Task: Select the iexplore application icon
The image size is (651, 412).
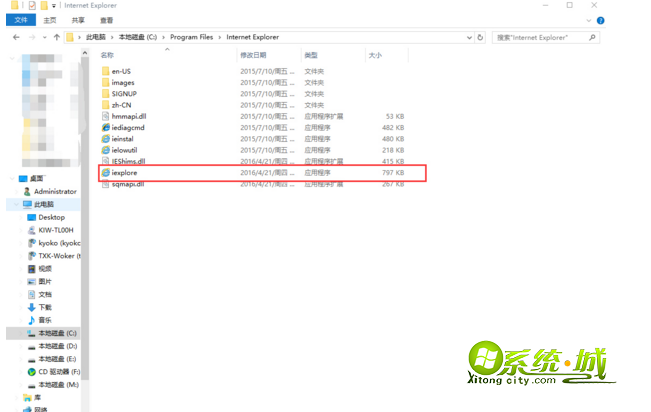Action: click(105, 172)
